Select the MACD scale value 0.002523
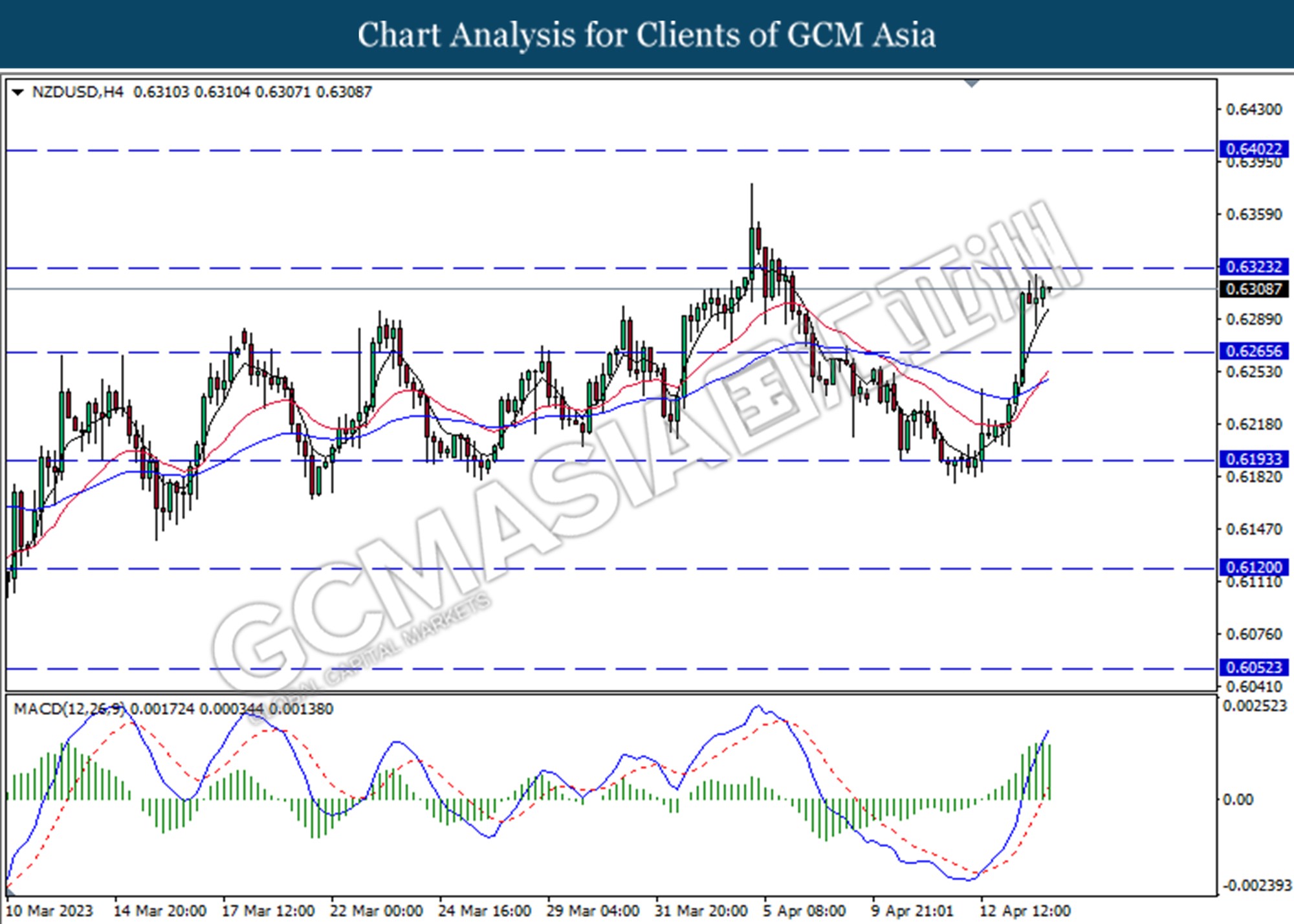The height and width of the screenshot is (924, 1294). 1255,706
